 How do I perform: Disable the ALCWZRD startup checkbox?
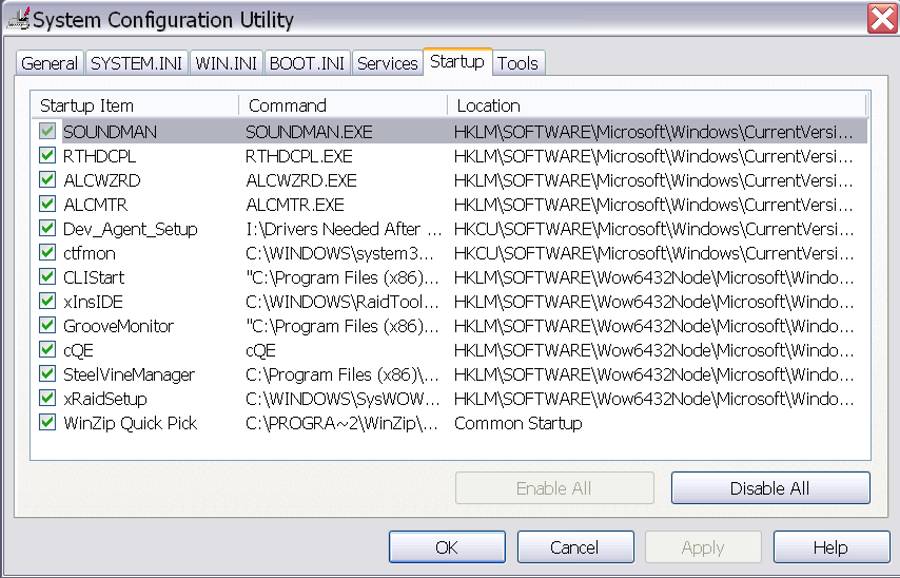(47, 180)
